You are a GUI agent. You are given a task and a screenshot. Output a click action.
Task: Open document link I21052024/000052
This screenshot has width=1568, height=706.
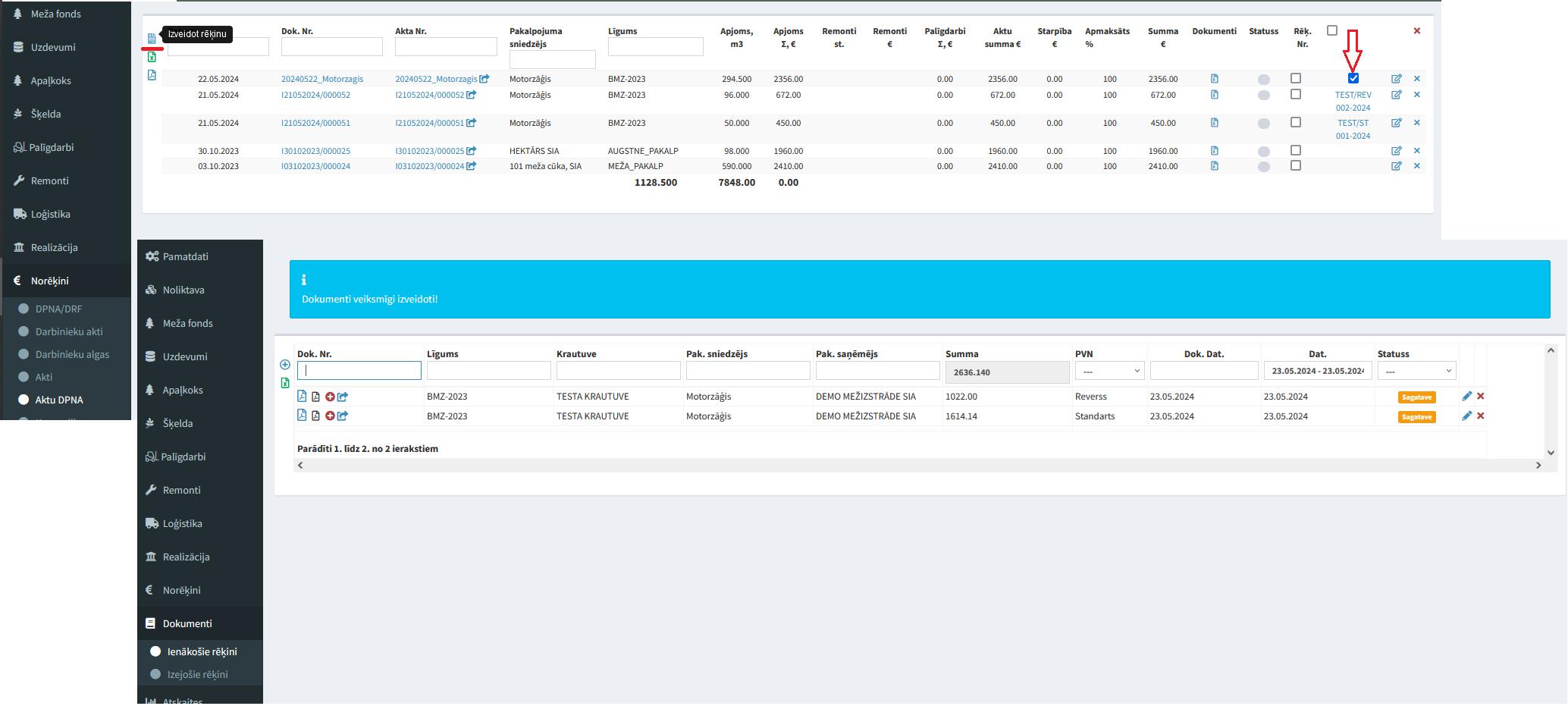pyautogui.click(x=315, y=96)
